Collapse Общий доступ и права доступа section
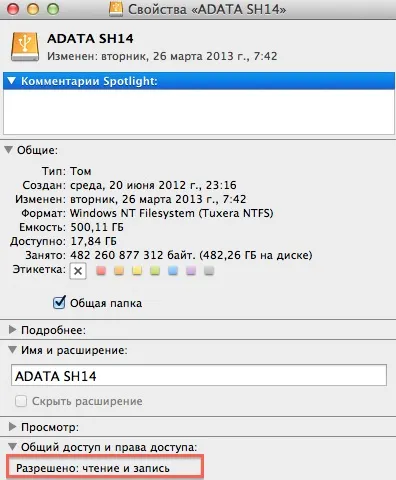 (12, 446)
